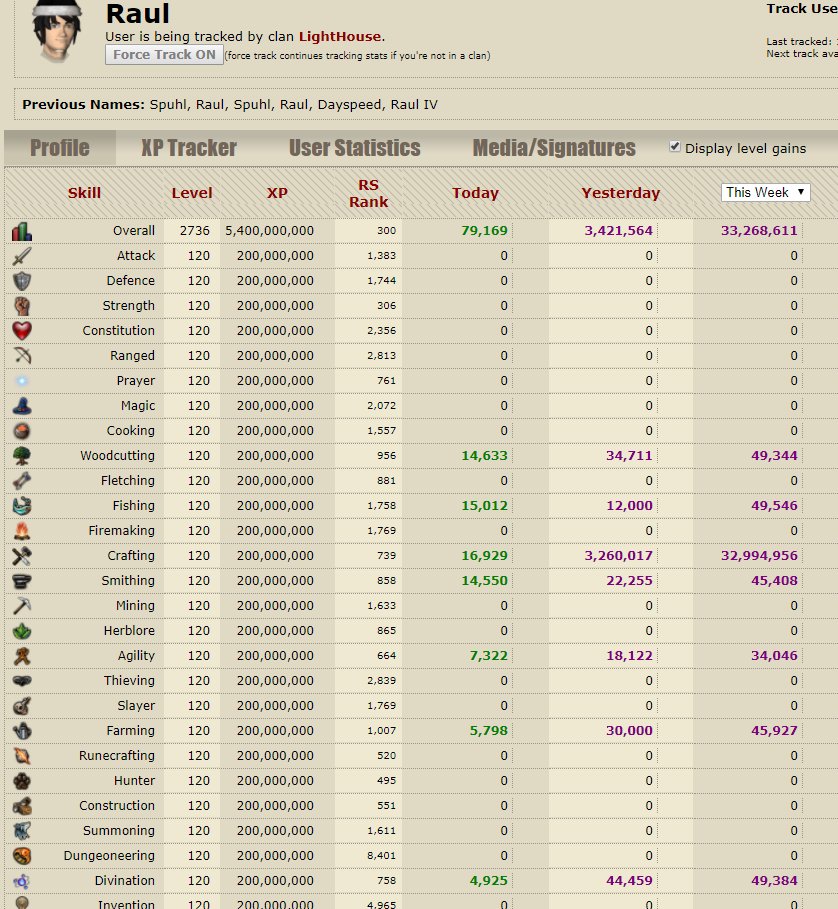Switch to the Profile tab
Viewport: 838px width, 909px height.
pyautogui.click(x=60, y=148)
